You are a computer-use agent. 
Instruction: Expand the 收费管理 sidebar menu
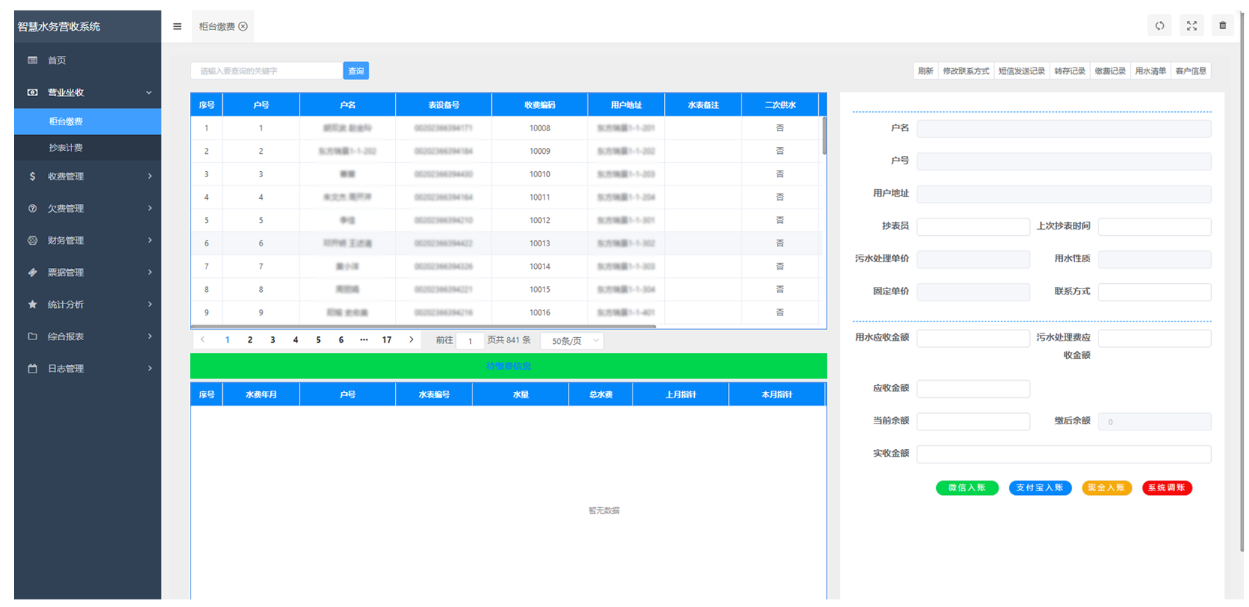[66, 176]
